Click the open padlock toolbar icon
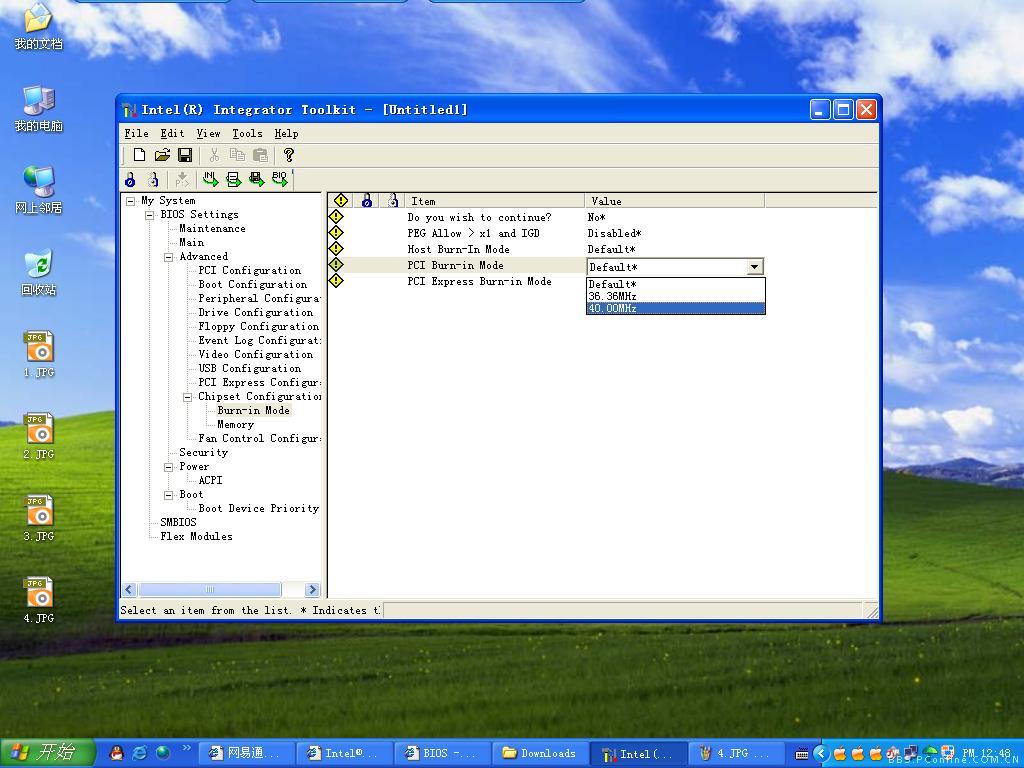 (x=153, y=180)
